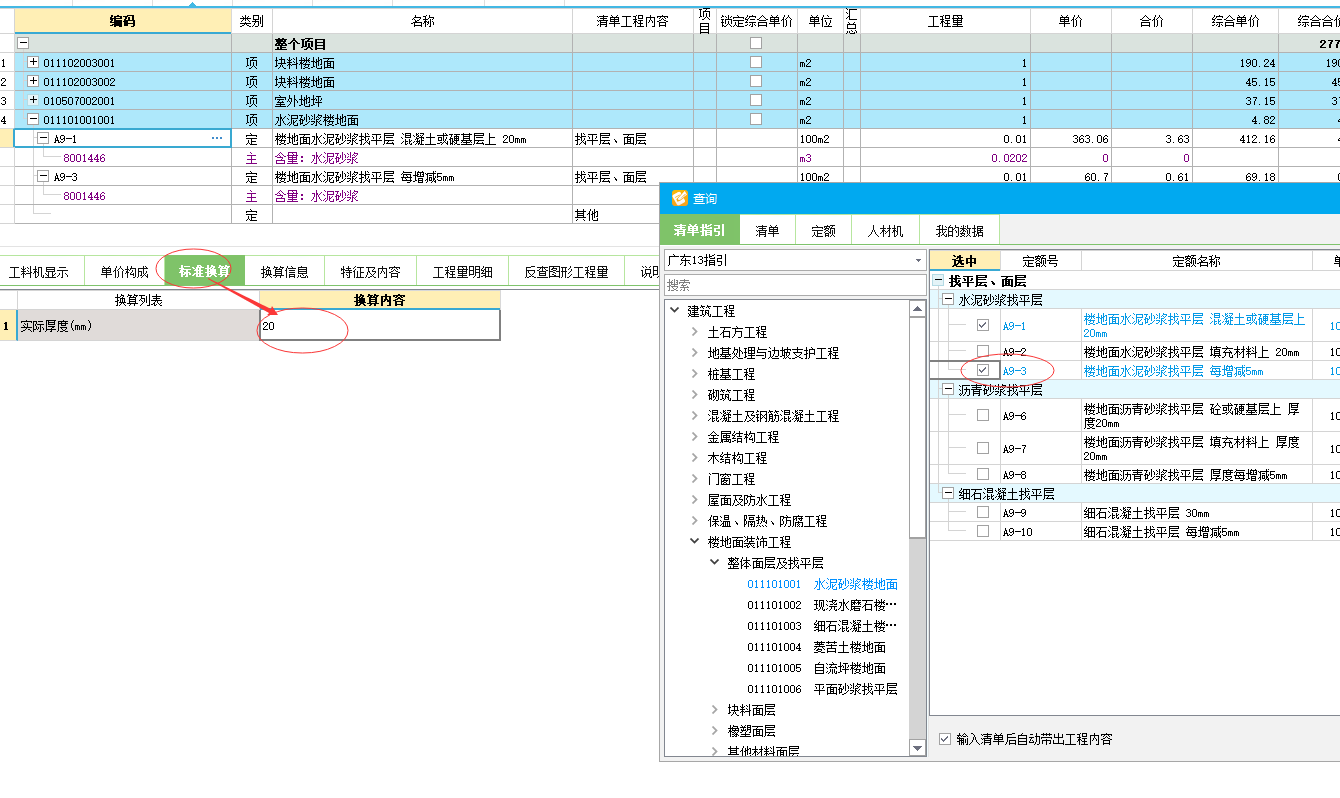1340x798 pixels.
Task: Select 人材机 tab in query dialog
Action: (x=886, y=231)
